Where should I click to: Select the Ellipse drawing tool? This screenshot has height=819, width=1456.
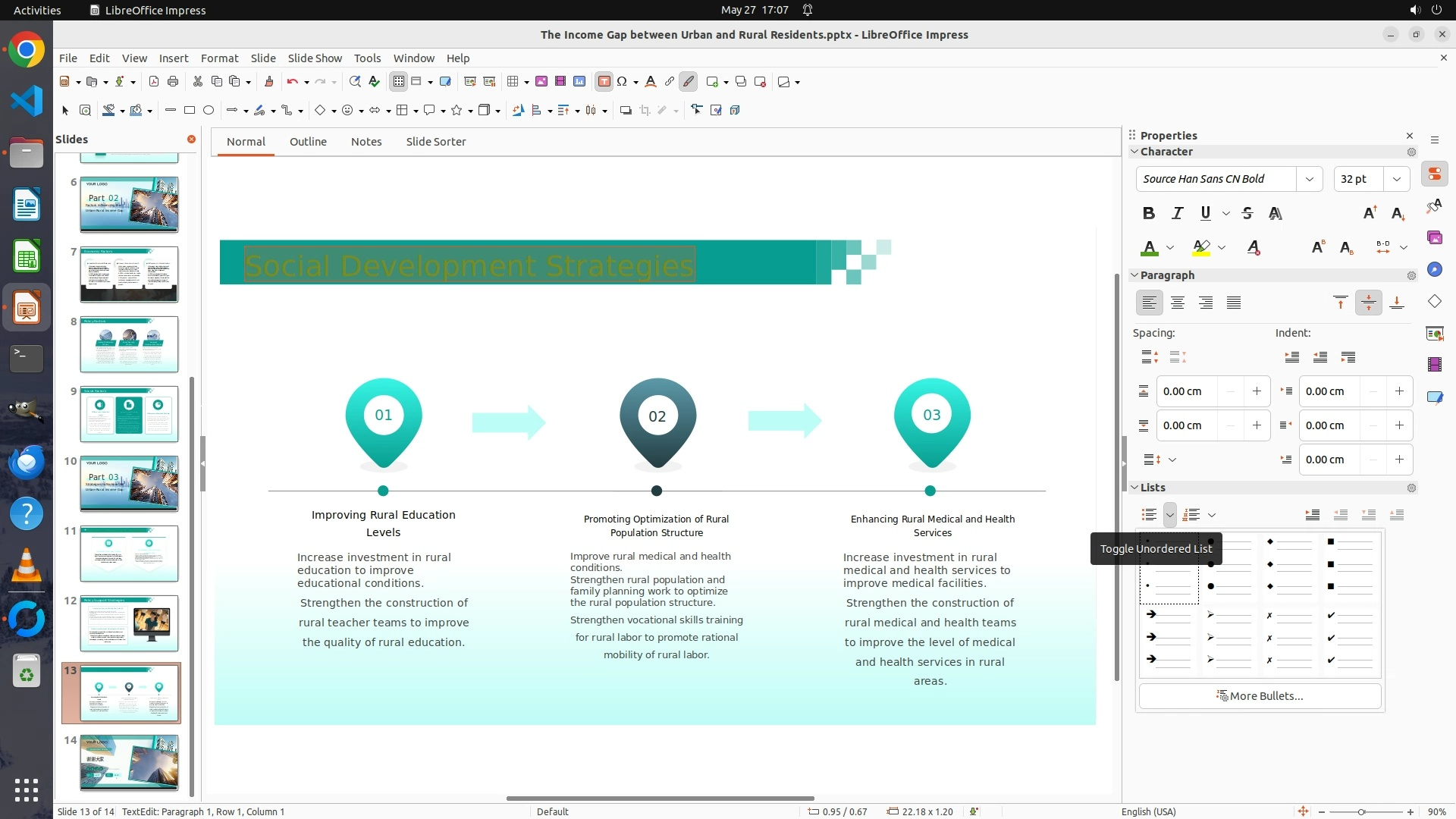pyautogui.click(x=209, y=111)
